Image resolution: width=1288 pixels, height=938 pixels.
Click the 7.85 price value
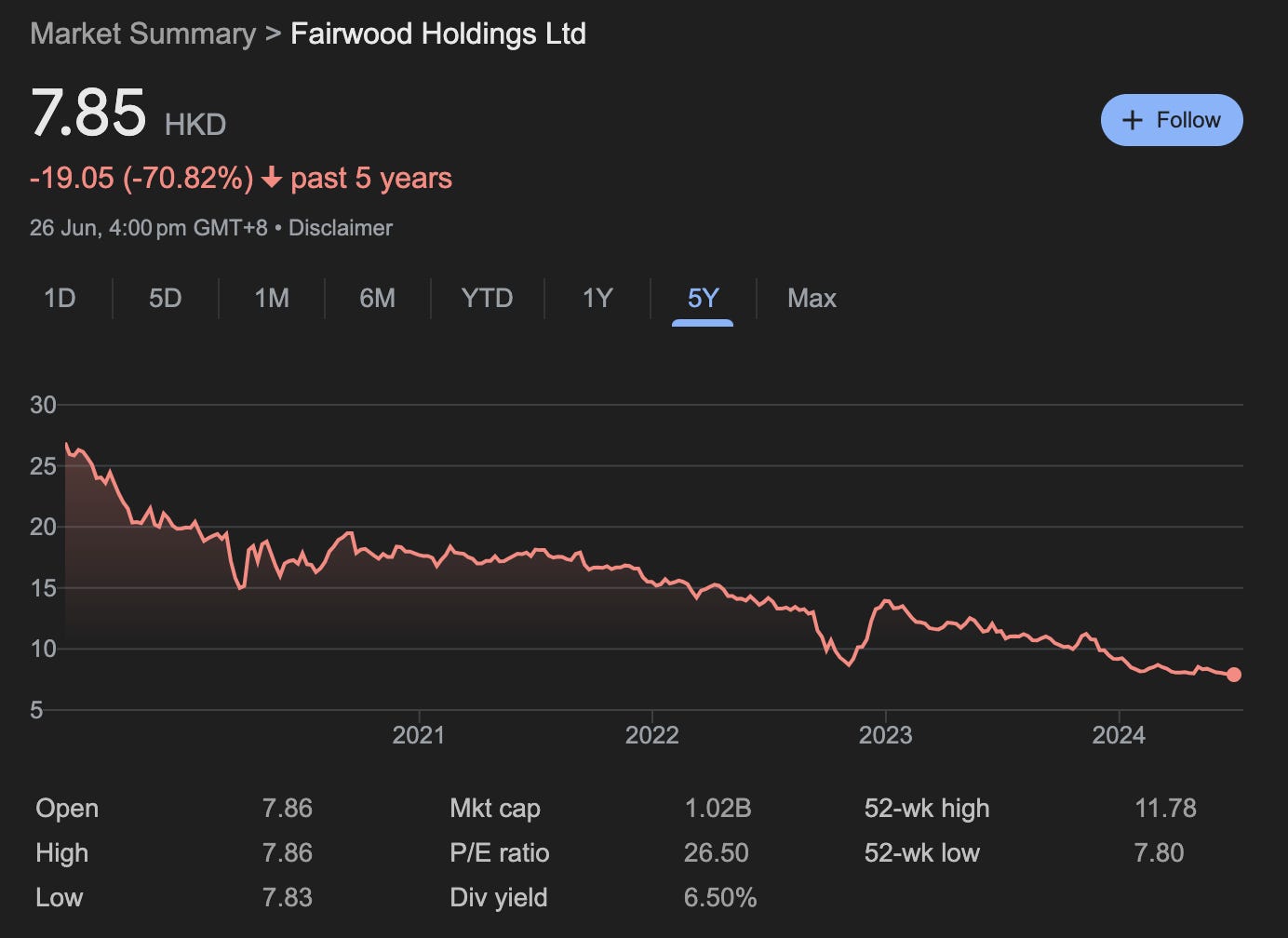(88, 113)
